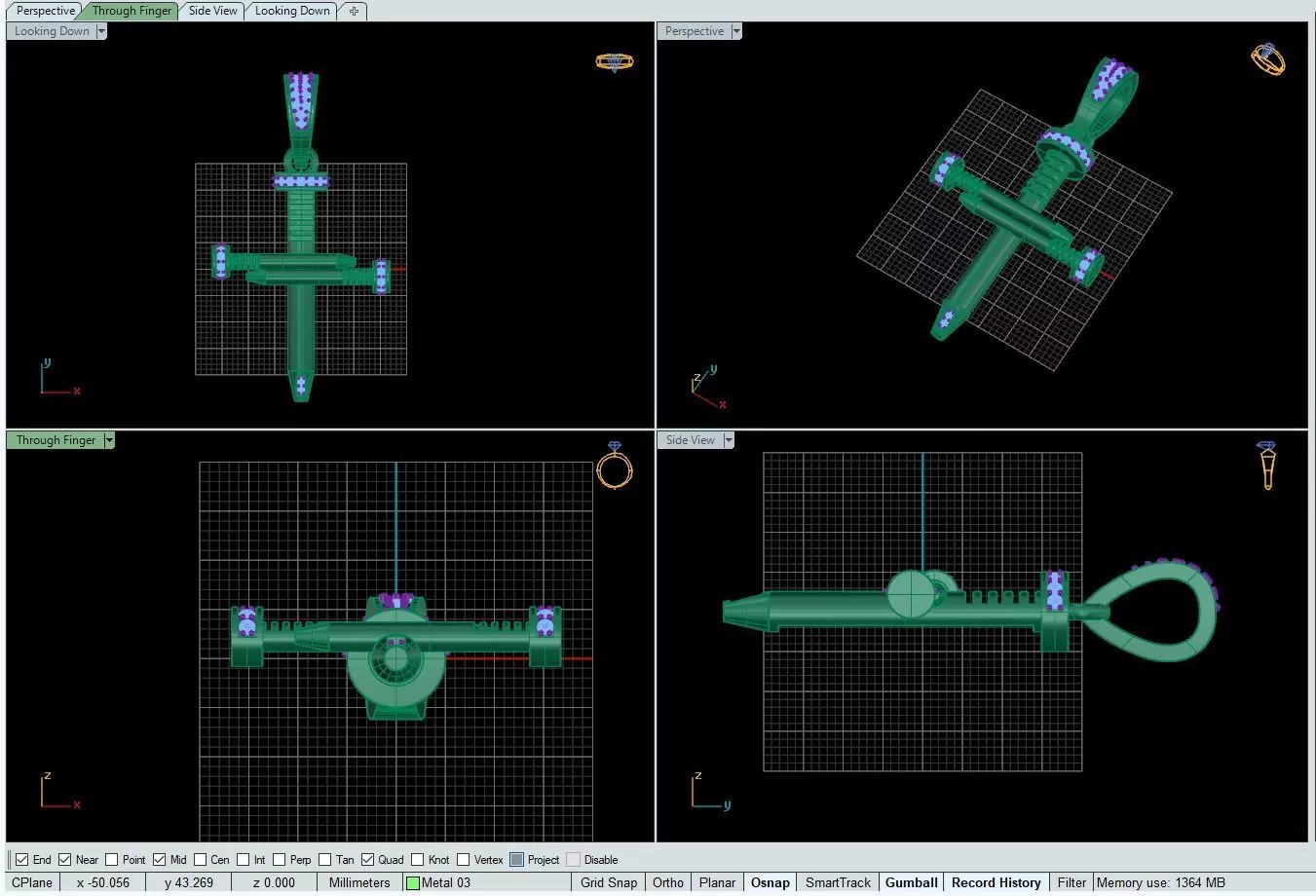The height and width of the screenshot is (896, 1316).
Task: Select the Through Finger tab
Action: (132, 11)
